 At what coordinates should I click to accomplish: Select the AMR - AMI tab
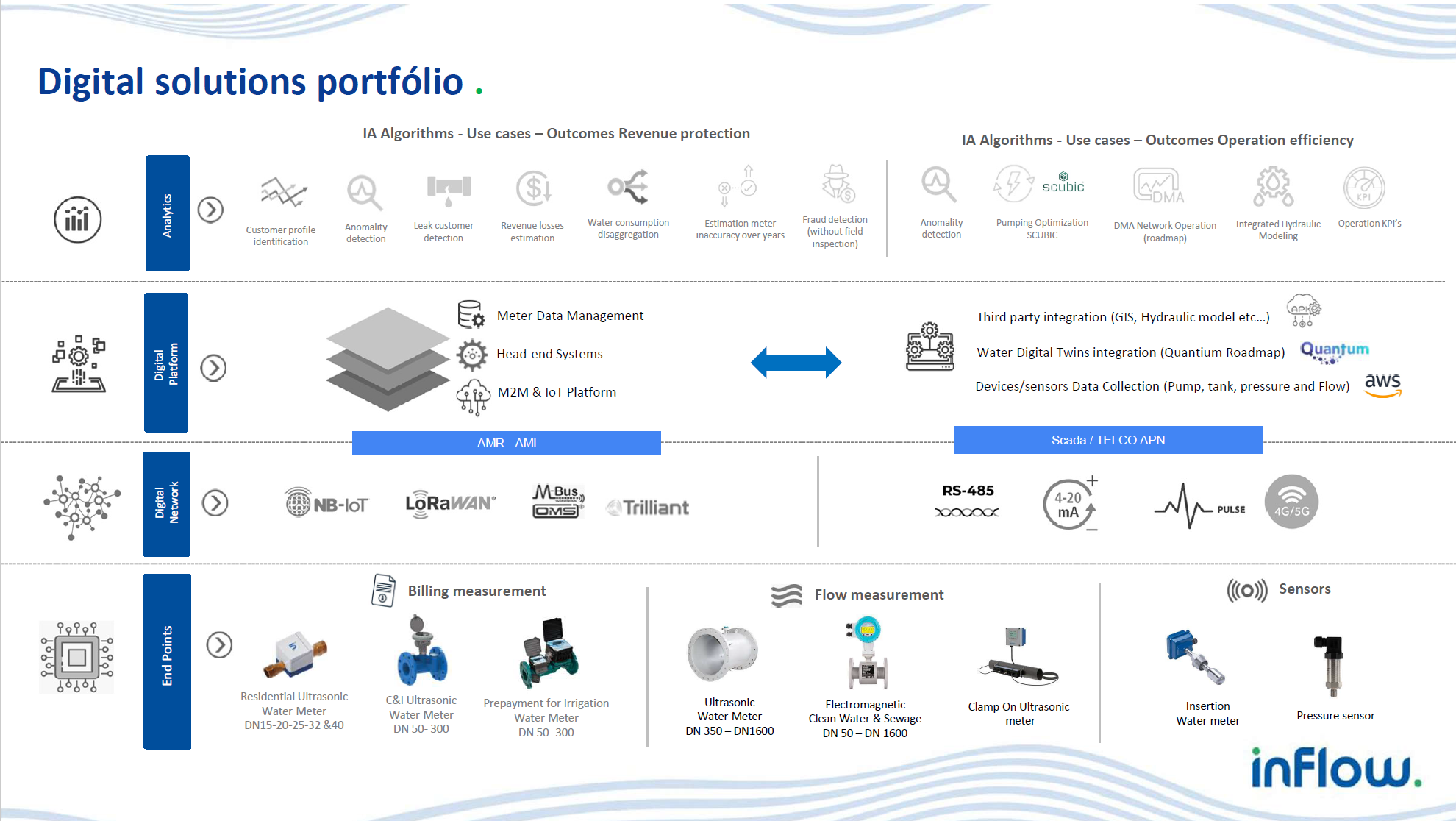coord(505,442)
